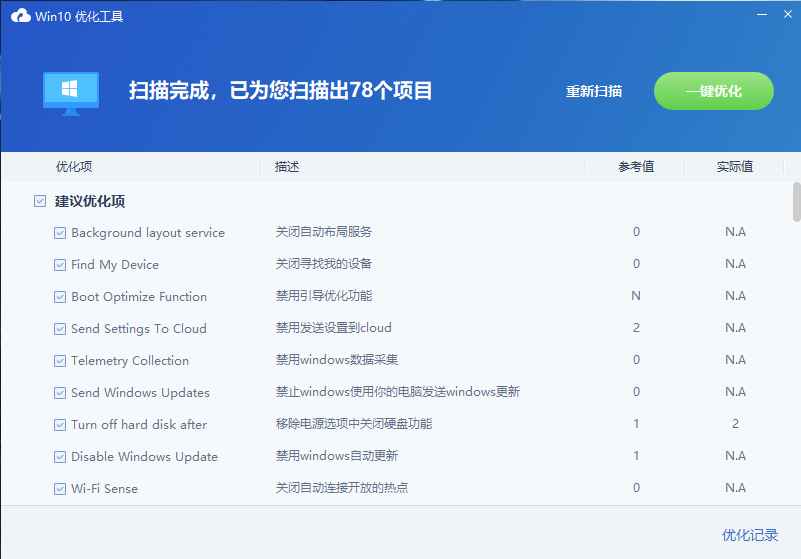Click the 优化项 column header
Image resolution: width=801 pixels, height=559 pixels.
pos(74,167)
